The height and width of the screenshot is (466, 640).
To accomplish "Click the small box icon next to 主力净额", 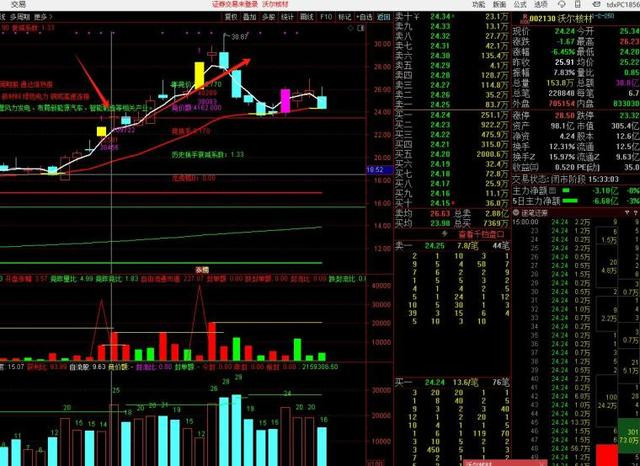I will click(552, 190).
